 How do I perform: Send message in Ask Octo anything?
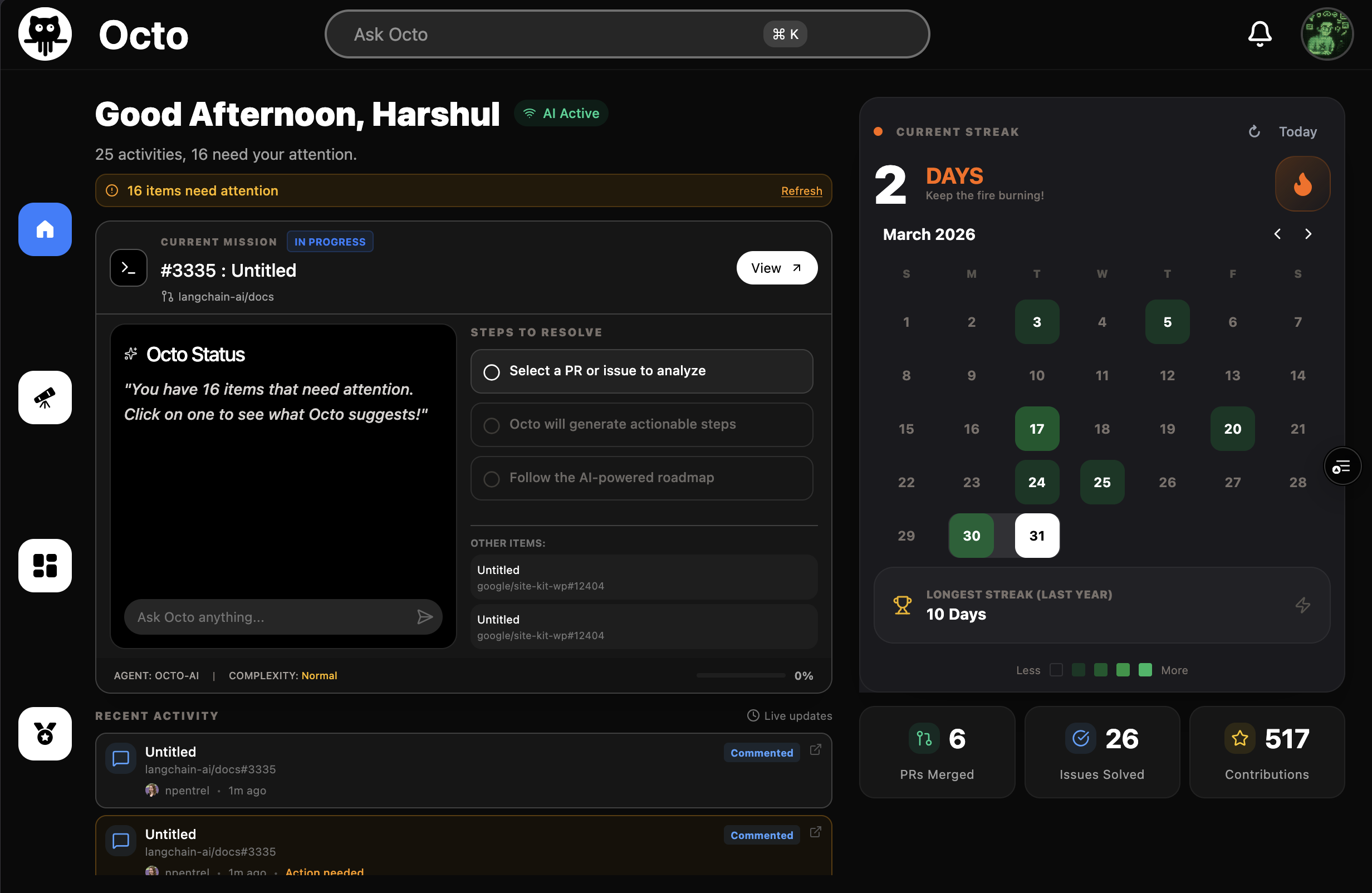[425, 617]
